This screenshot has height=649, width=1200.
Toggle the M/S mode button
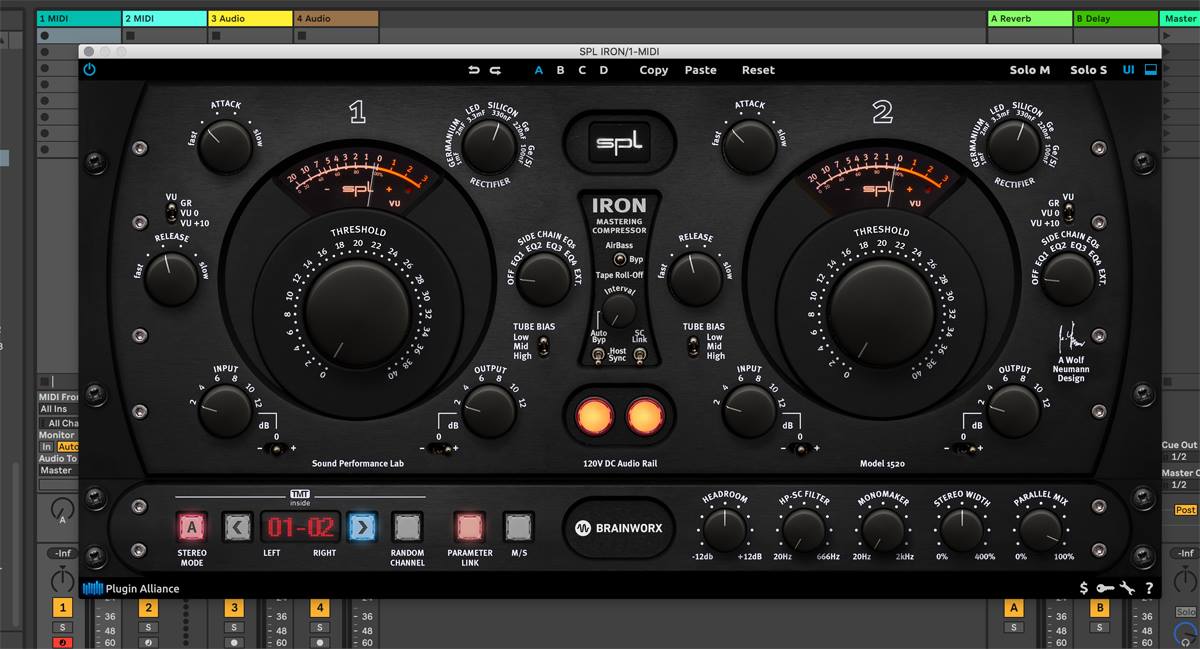[518, 527]
